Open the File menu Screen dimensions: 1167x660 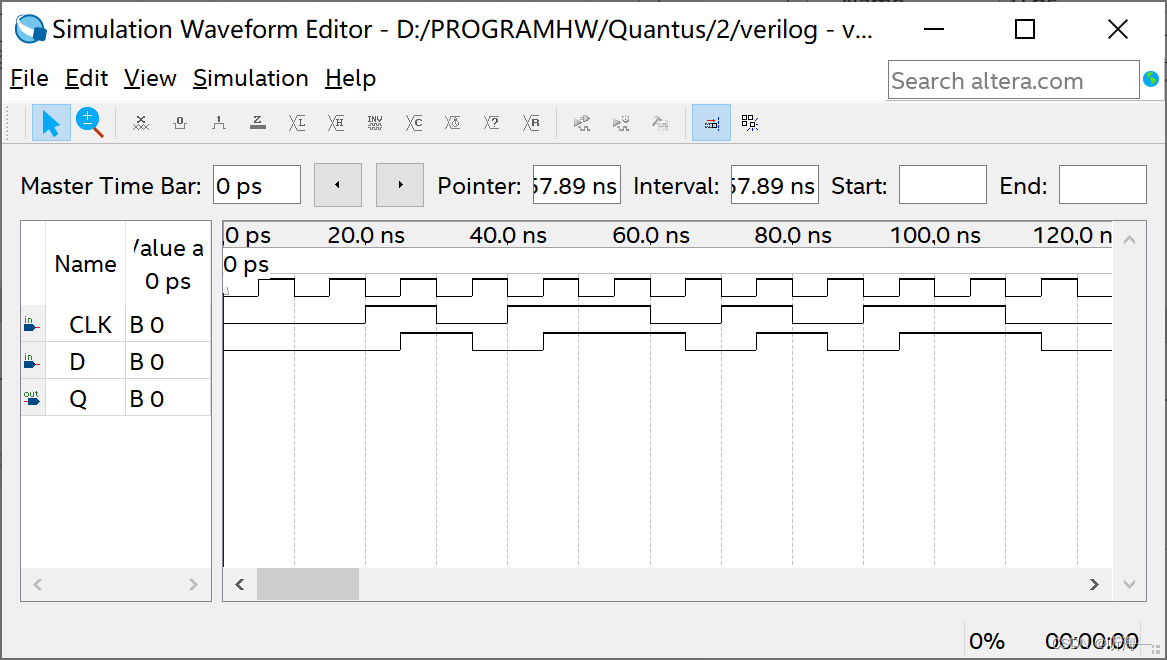tap(29, 78)
